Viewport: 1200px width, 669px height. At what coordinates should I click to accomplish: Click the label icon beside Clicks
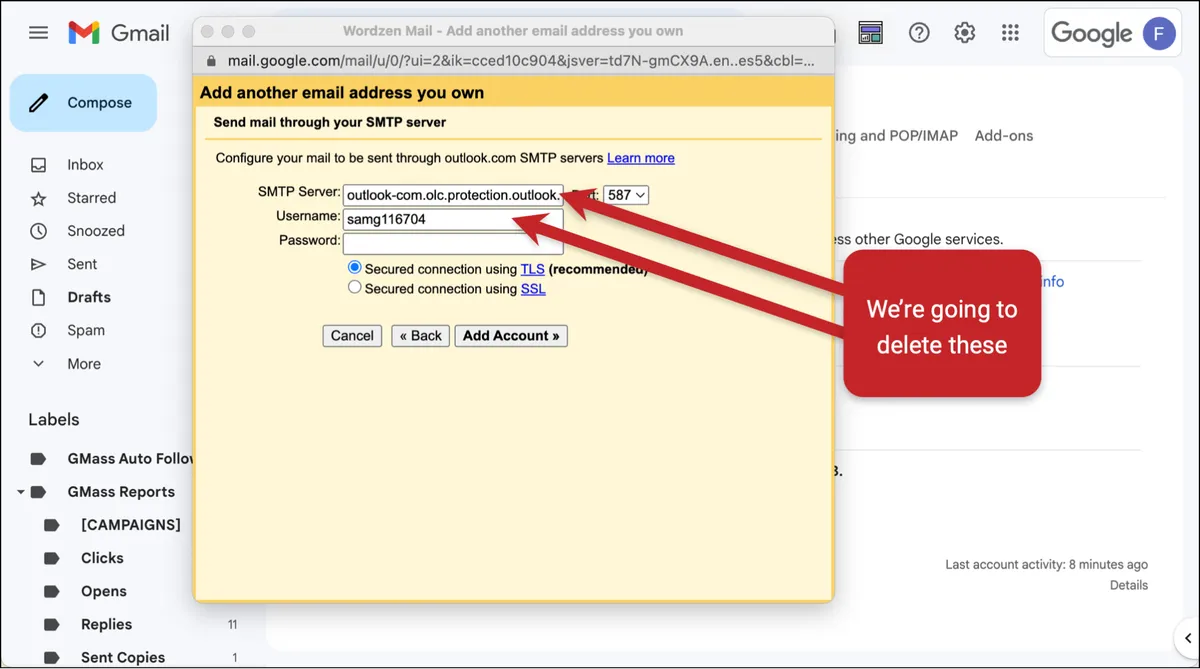coord(52,558)
